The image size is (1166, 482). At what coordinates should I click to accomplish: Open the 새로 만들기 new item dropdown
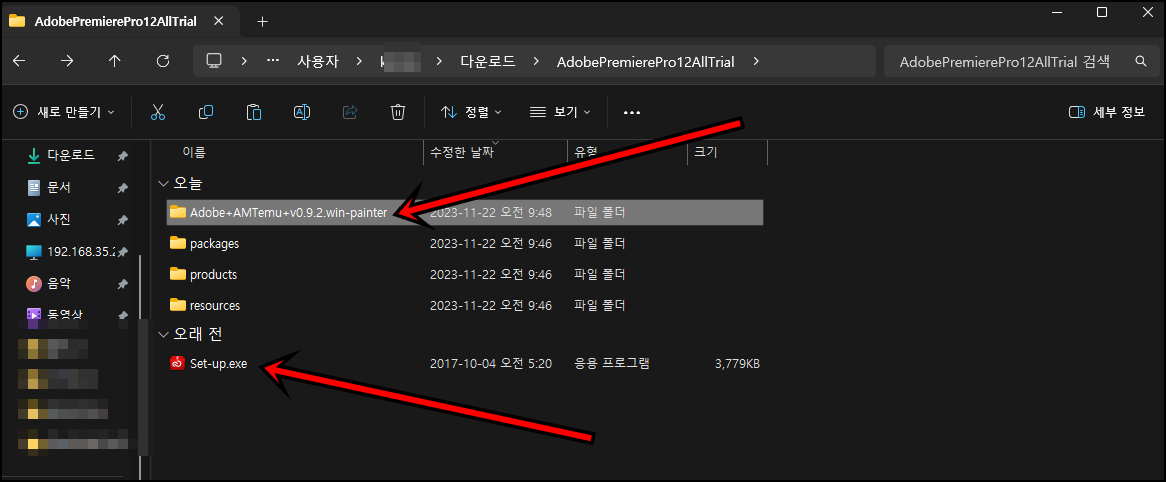pos(65,112)
